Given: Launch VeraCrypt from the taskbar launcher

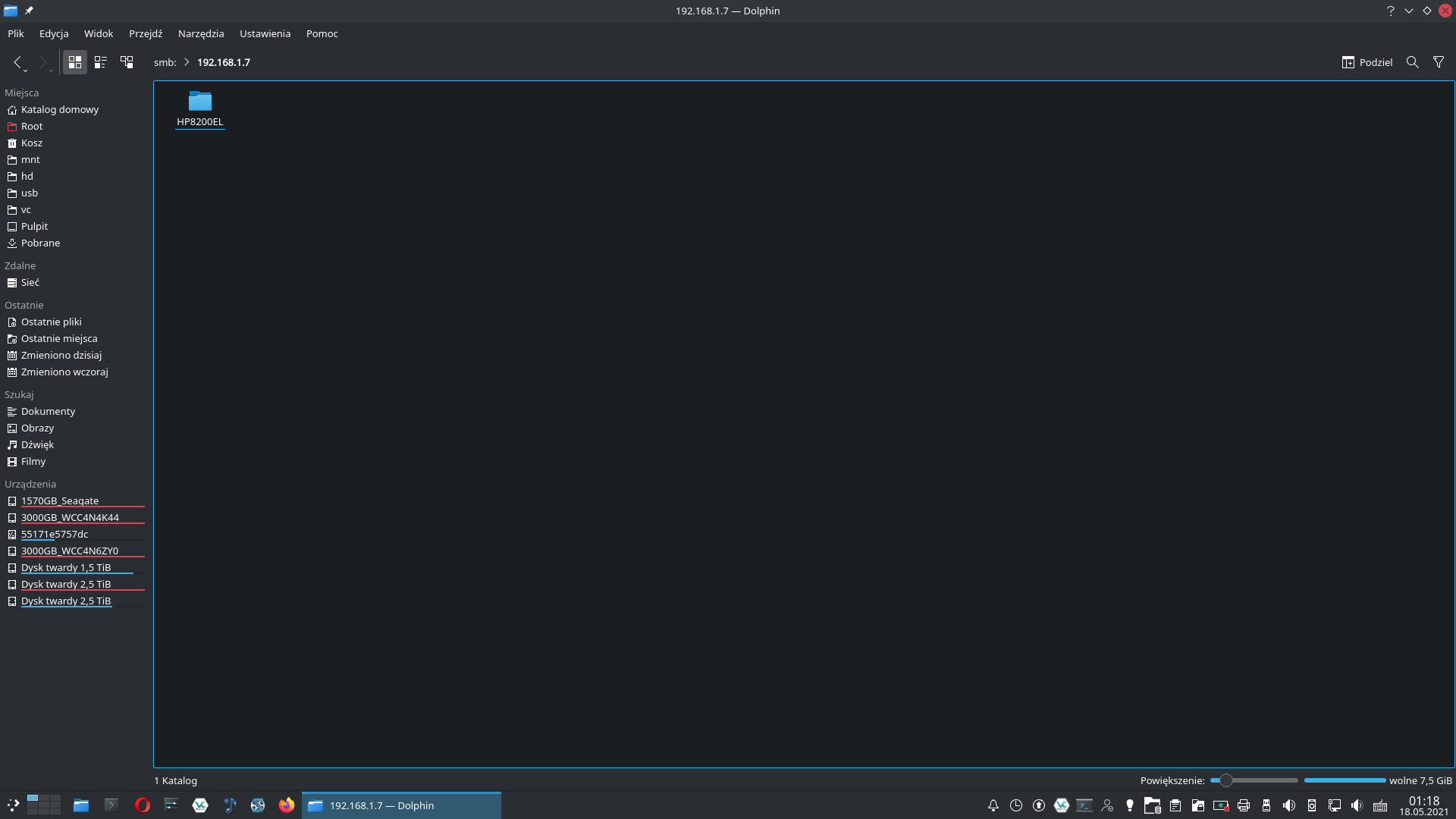Looking at the screenshot, I should (200, 805).
